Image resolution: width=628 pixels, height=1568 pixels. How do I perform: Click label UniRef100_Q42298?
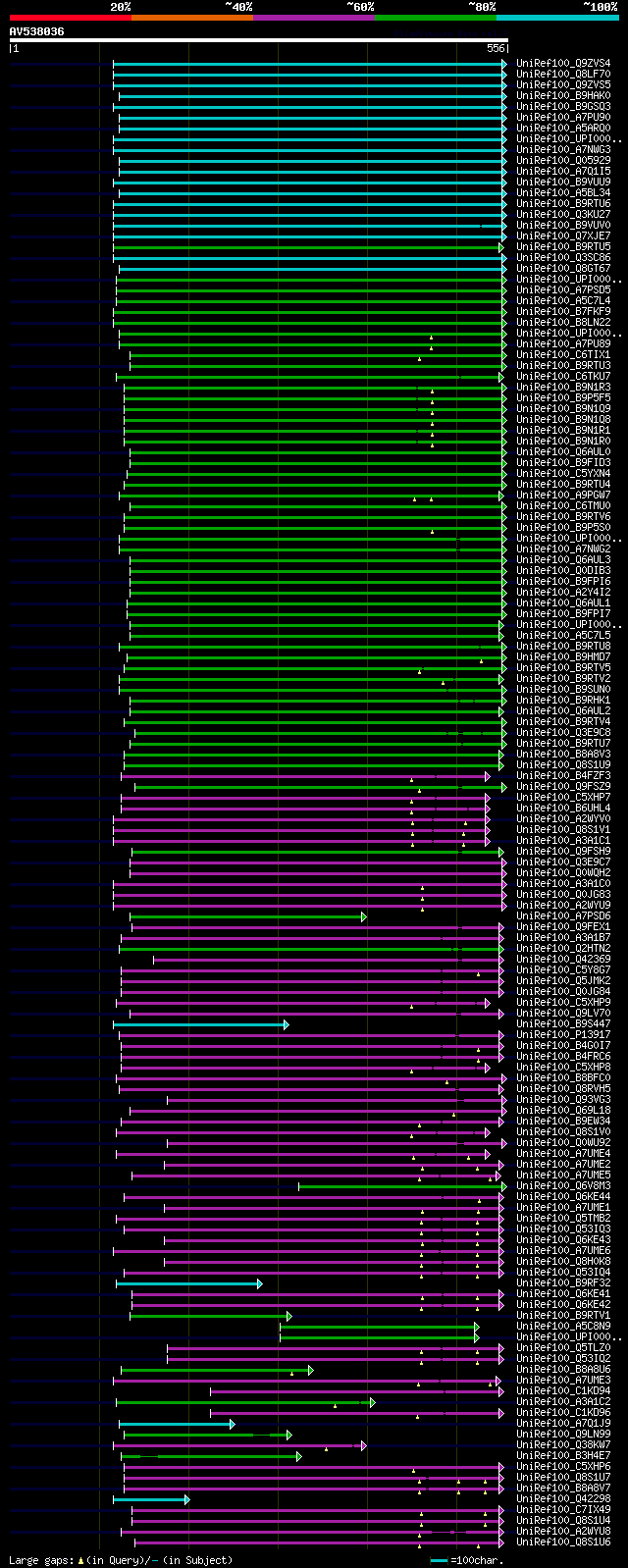[x=563, y=1499]
